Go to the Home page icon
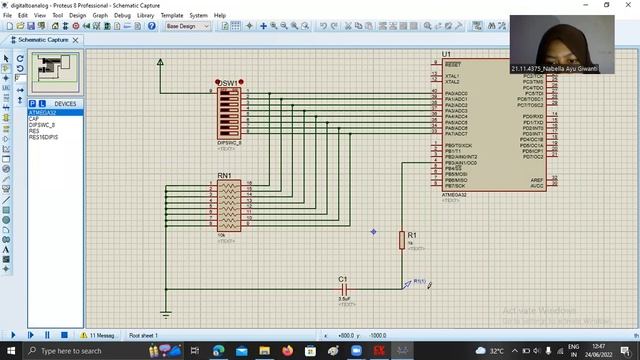Screen dimensions: 640x360 [55, 26]
